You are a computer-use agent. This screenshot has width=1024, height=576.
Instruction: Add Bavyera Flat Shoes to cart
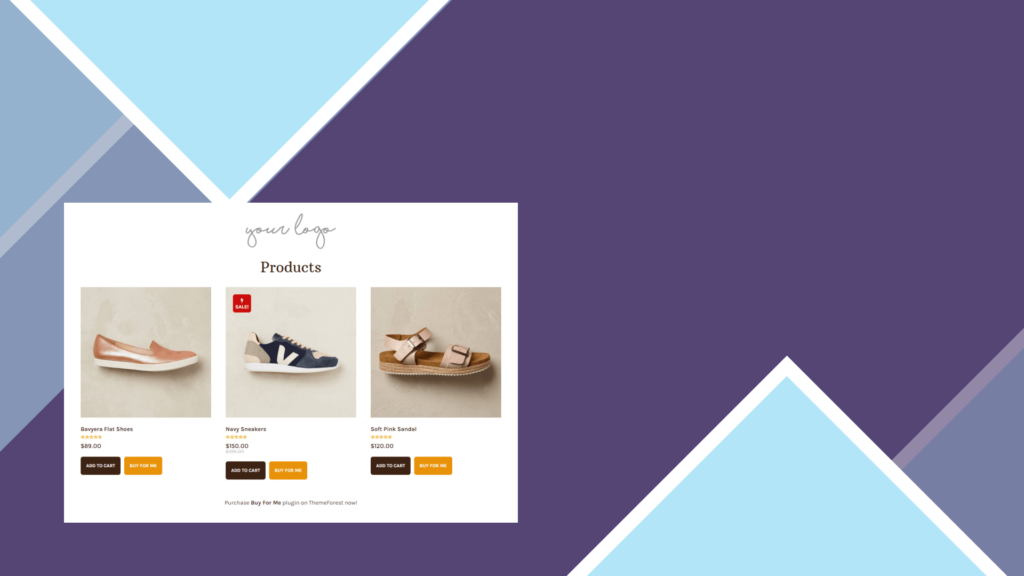pyautogui.click(x=101, y=466)
